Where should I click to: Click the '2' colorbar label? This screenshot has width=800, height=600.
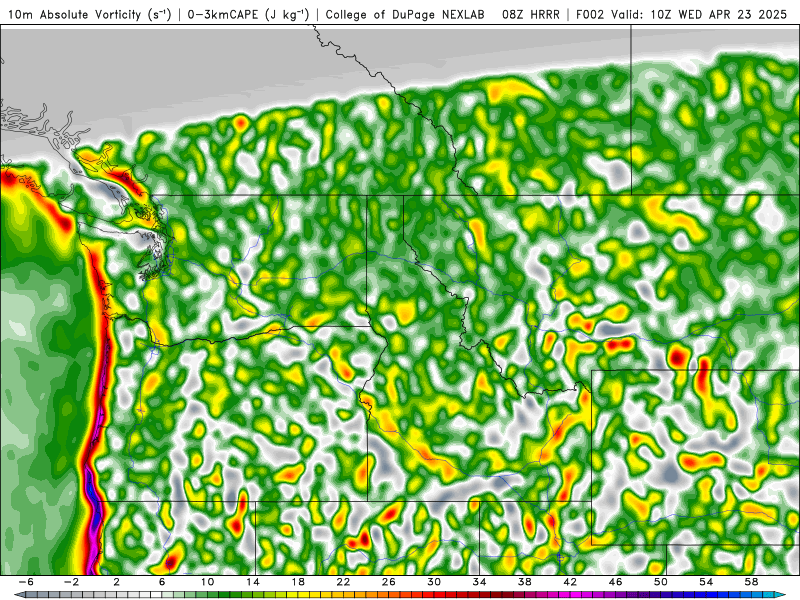tap(116, 582)
